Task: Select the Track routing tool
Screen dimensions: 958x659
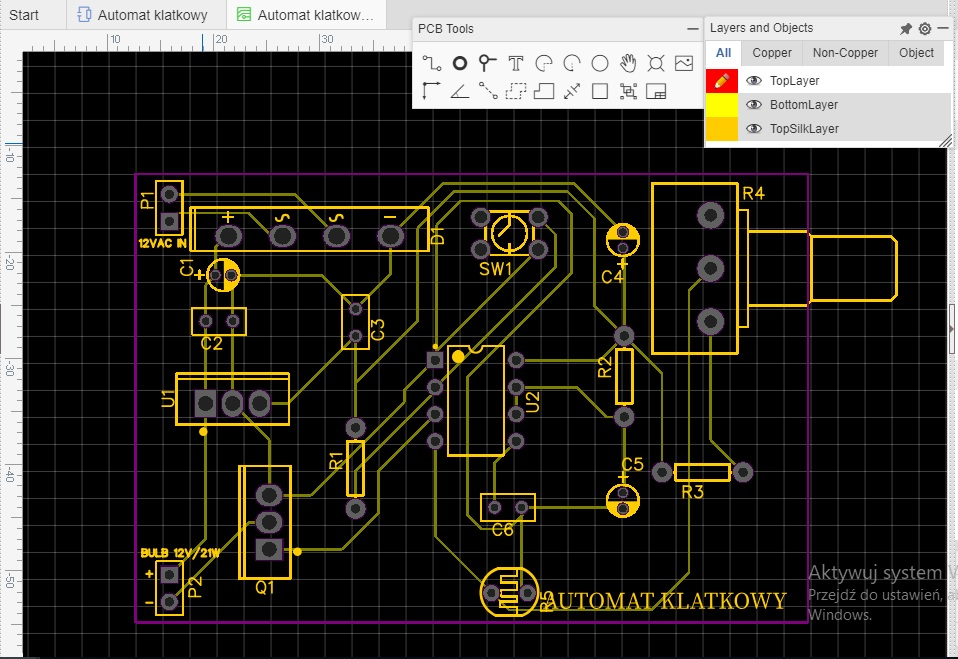Action: (x=431, y=63)
